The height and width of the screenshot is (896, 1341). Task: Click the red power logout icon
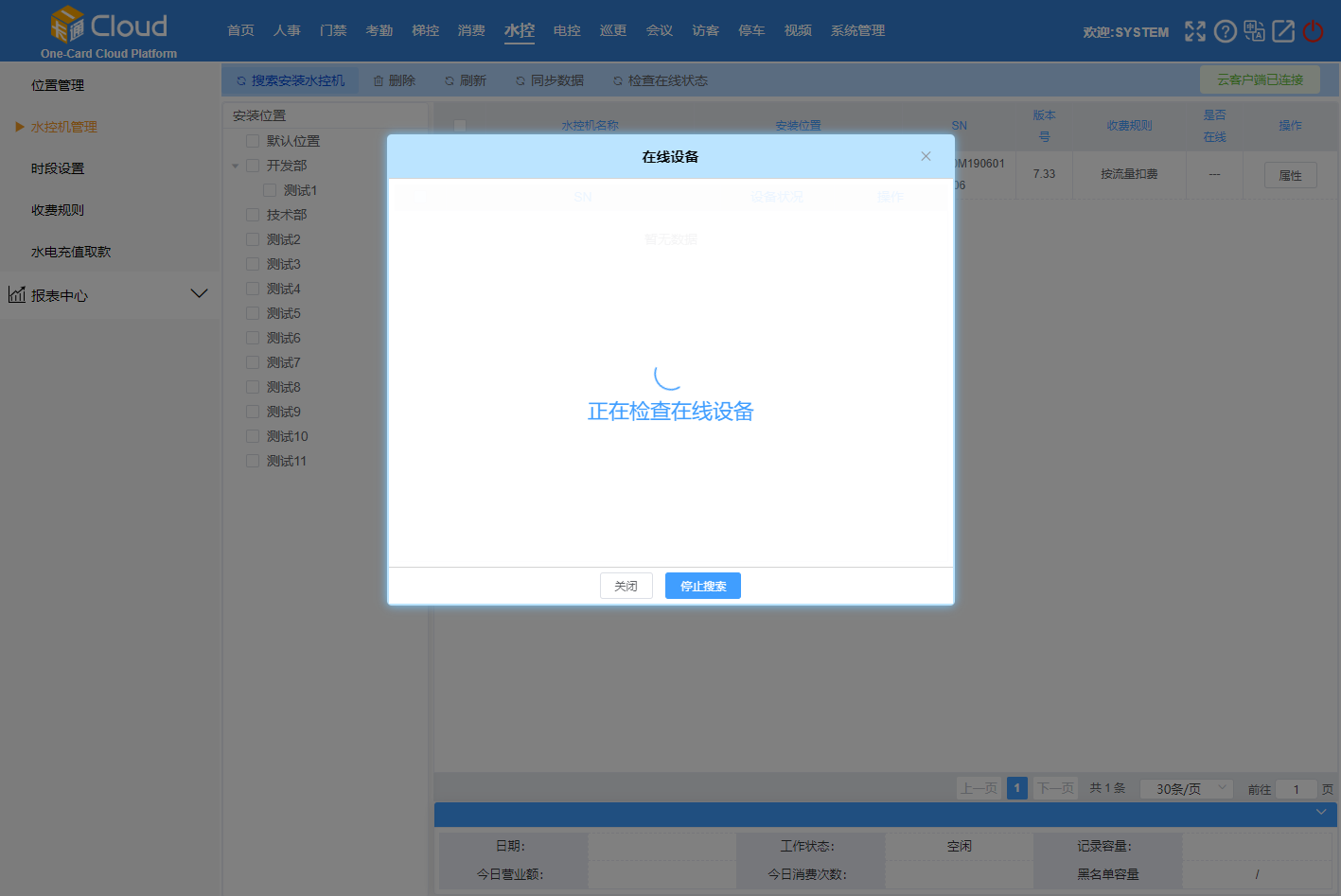pos(1313,31)
